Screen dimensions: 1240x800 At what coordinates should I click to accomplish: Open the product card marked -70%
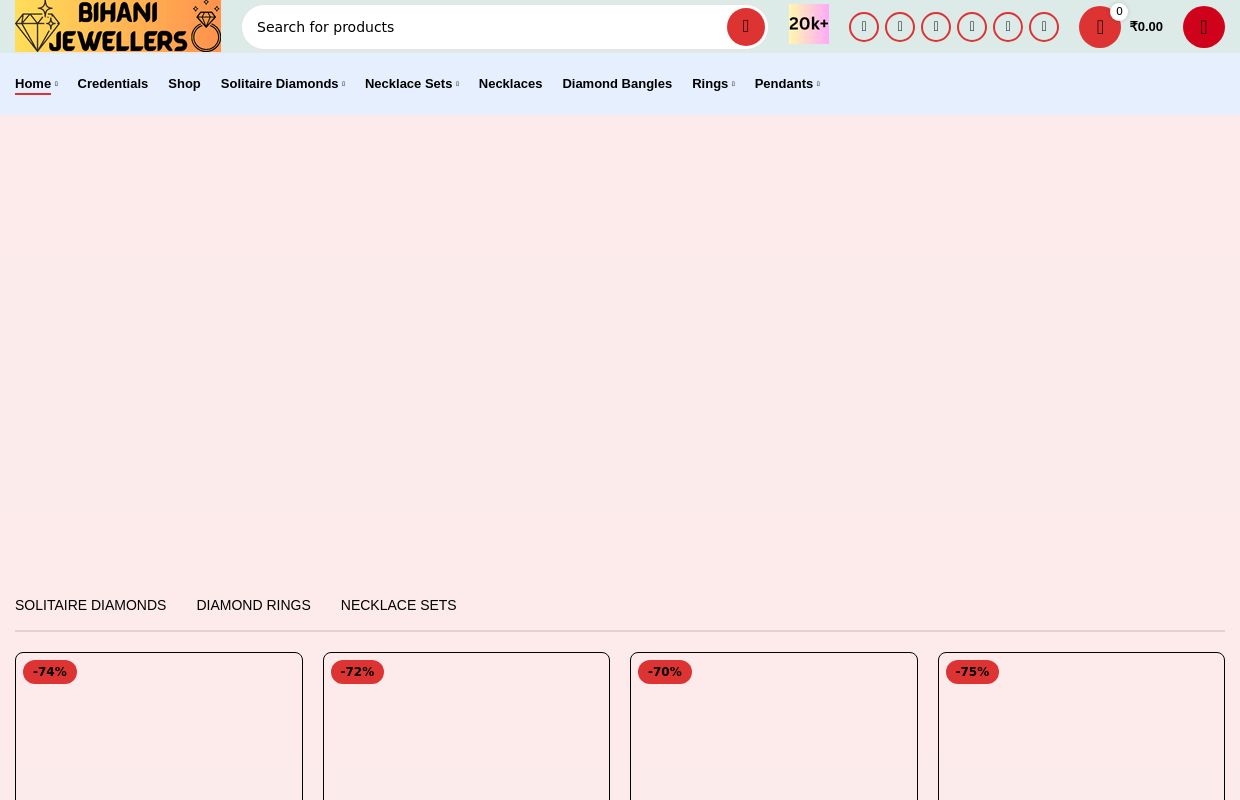[774, 727]
